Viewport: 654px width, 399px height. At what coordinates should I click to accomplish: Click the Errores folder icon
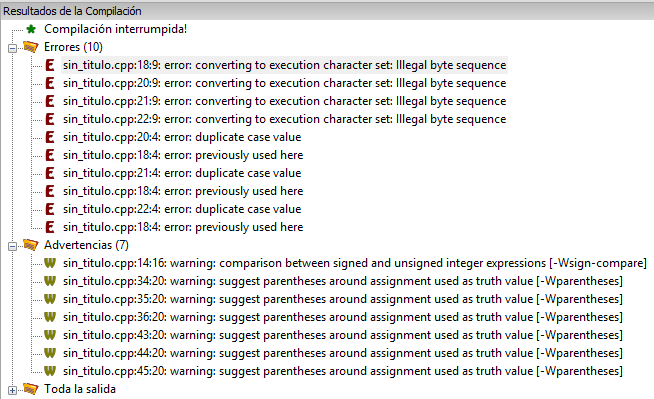pyautogui.click(x=31, y=47)
